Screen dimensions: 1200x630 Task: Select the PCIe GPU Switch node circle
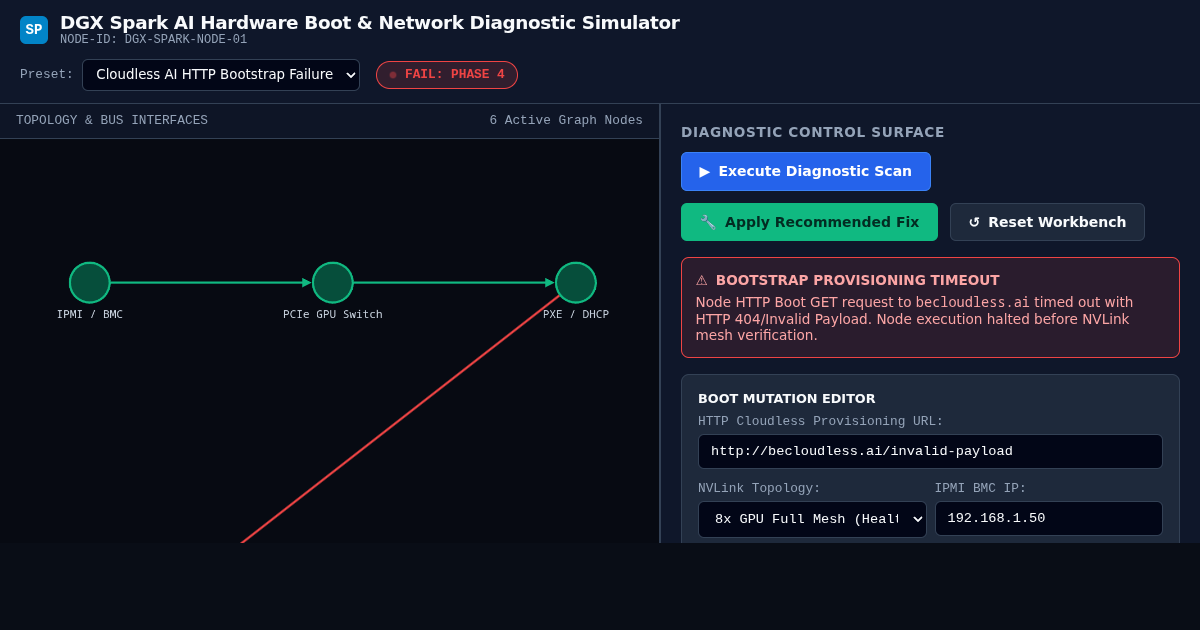333,283
